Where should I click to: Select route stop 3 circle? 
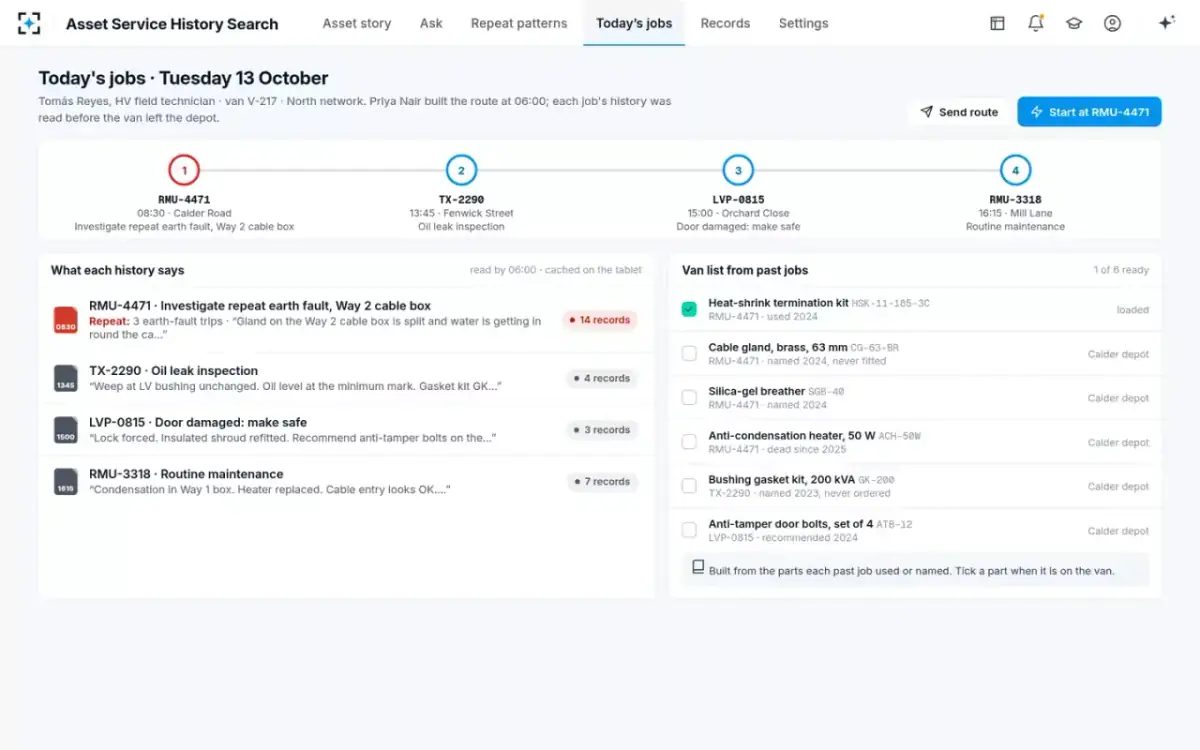[x=738, y=170]
